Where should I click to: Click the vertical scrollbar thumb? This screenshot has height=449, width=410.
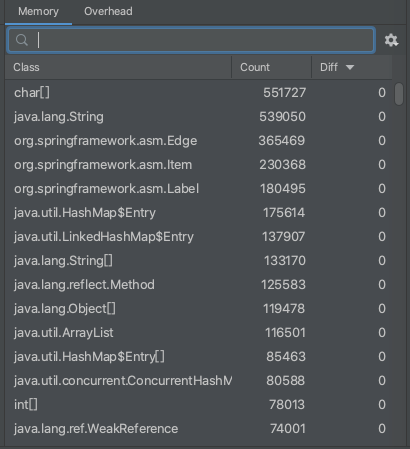pyautogui.click(x=399, y=94)
